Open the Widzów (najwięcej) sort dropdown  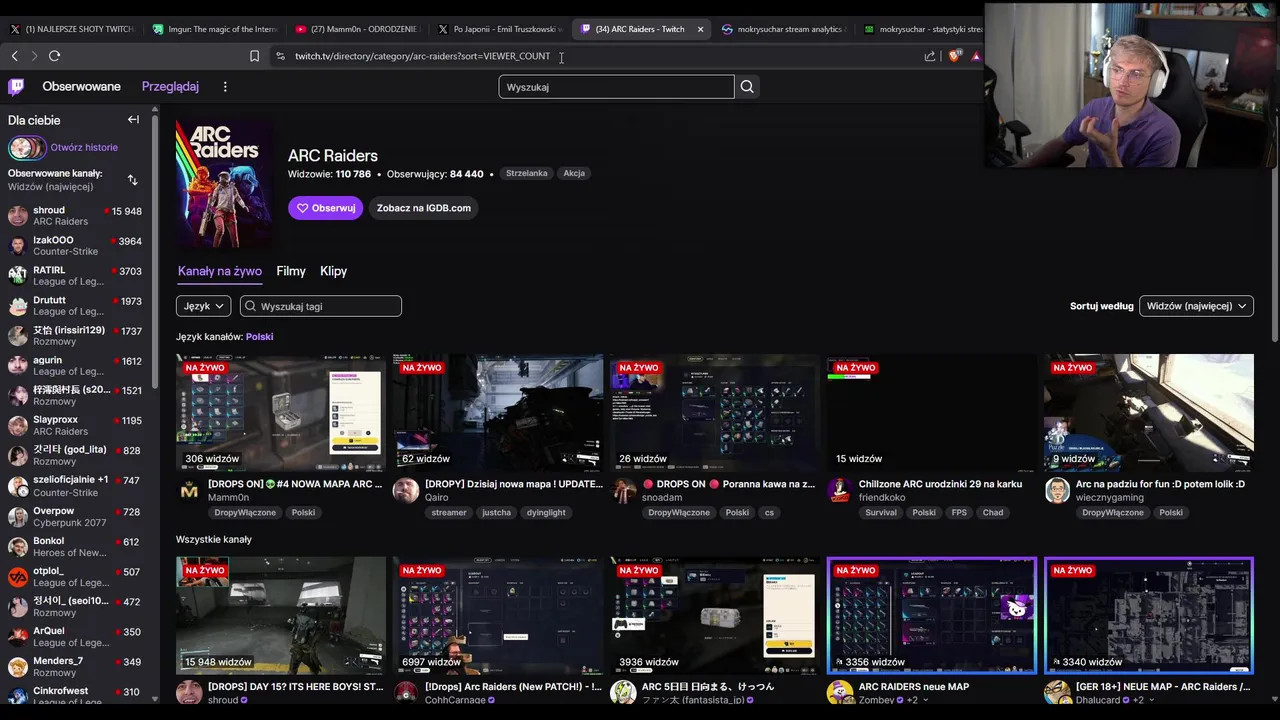(x=1196, y=306)
